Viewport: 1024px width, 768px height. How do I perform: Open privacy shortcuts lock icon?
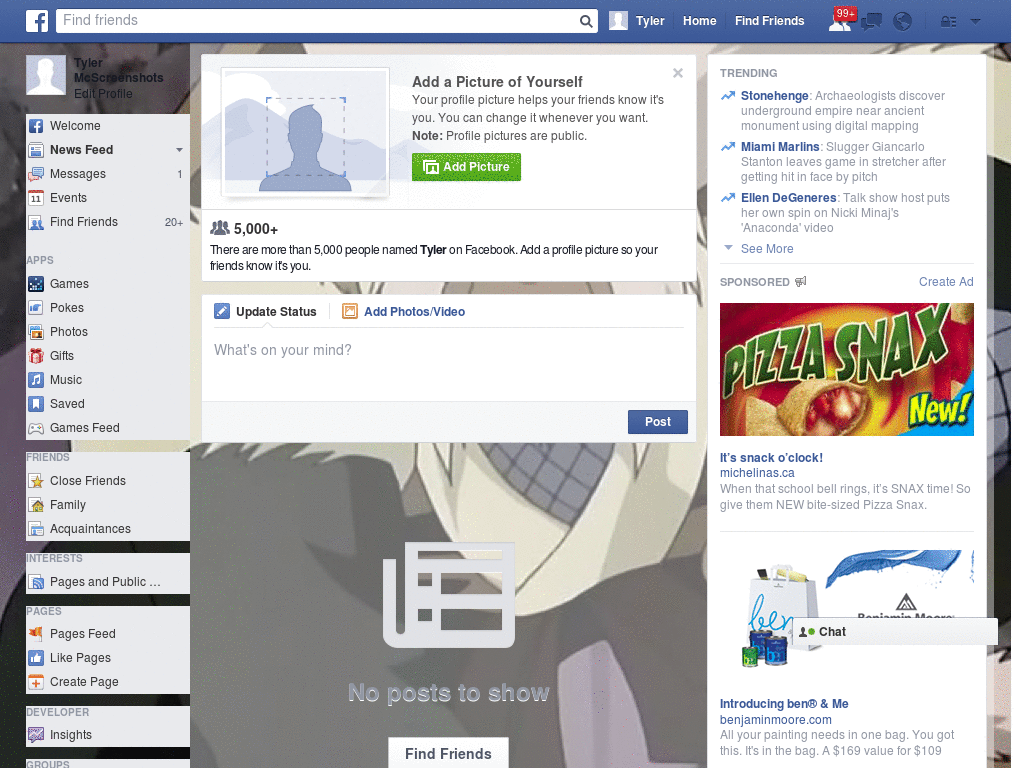point(948,22)
